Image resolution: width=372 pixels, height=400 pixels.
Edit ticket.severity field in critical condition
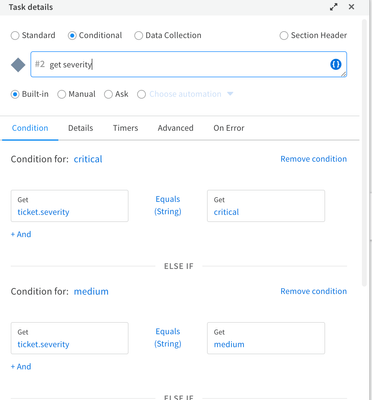point(70,206)
